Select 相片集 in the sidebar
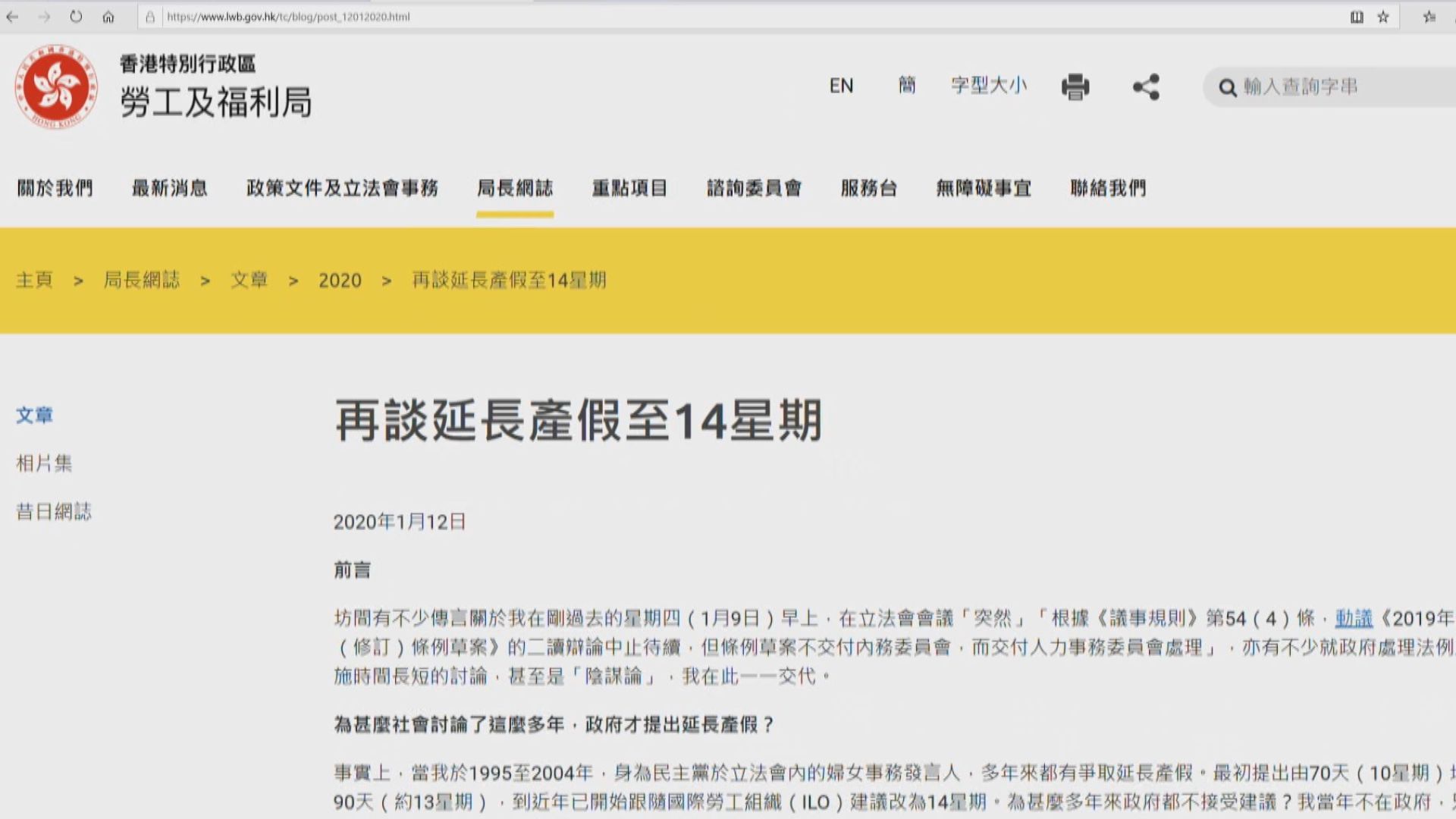Image resolution: width=1456 pixels, height=819 pixels. point(44,463)
